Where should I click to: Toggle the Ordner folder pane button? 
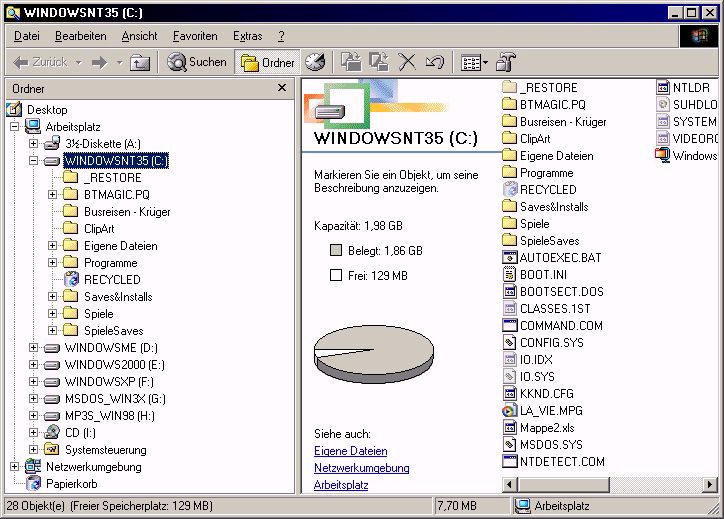[x=267, y=62]
